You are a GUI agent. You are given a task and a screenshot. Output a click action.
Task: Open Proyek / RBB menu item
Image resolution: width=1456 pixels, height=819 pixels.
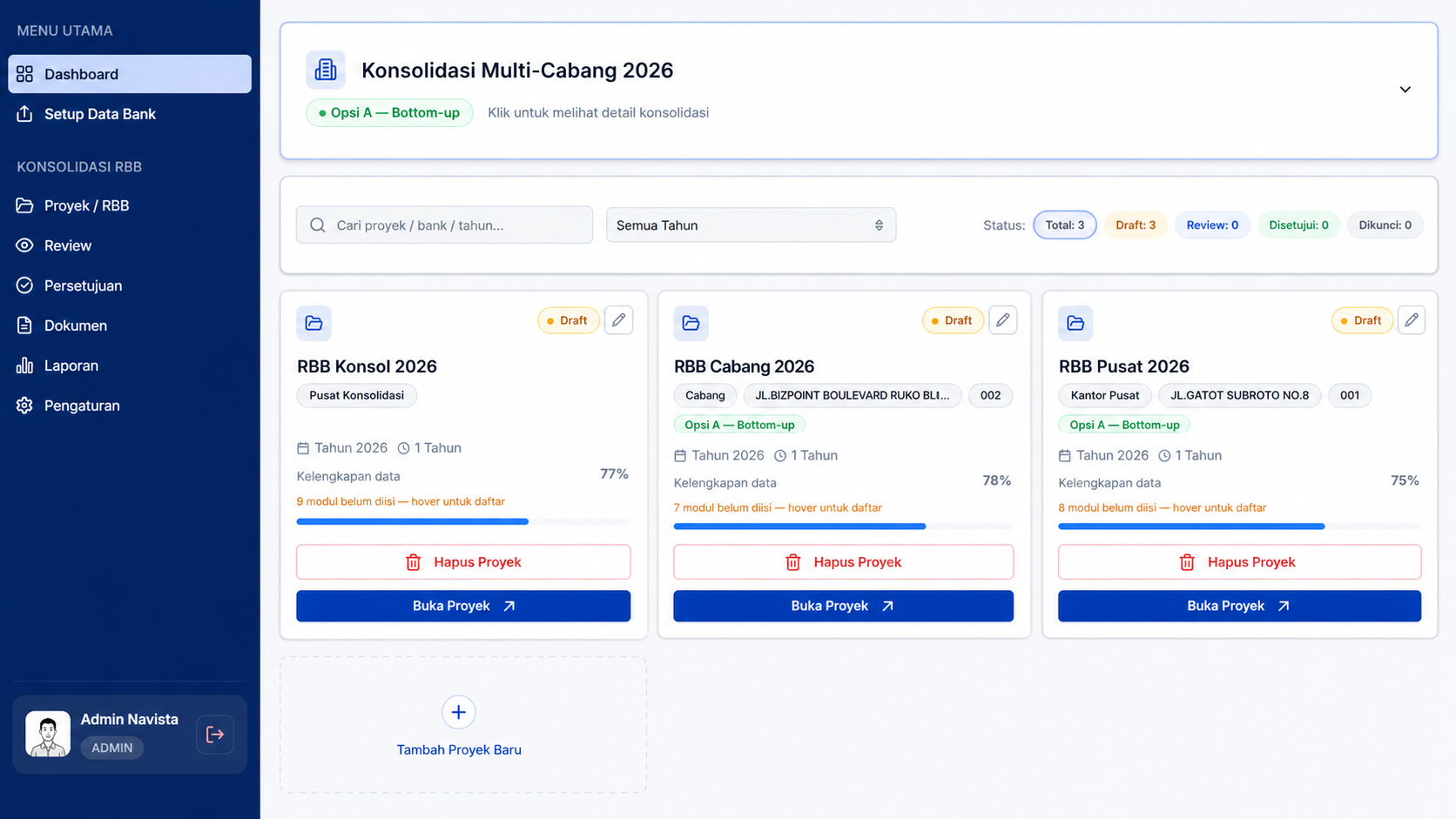[130, 205]
